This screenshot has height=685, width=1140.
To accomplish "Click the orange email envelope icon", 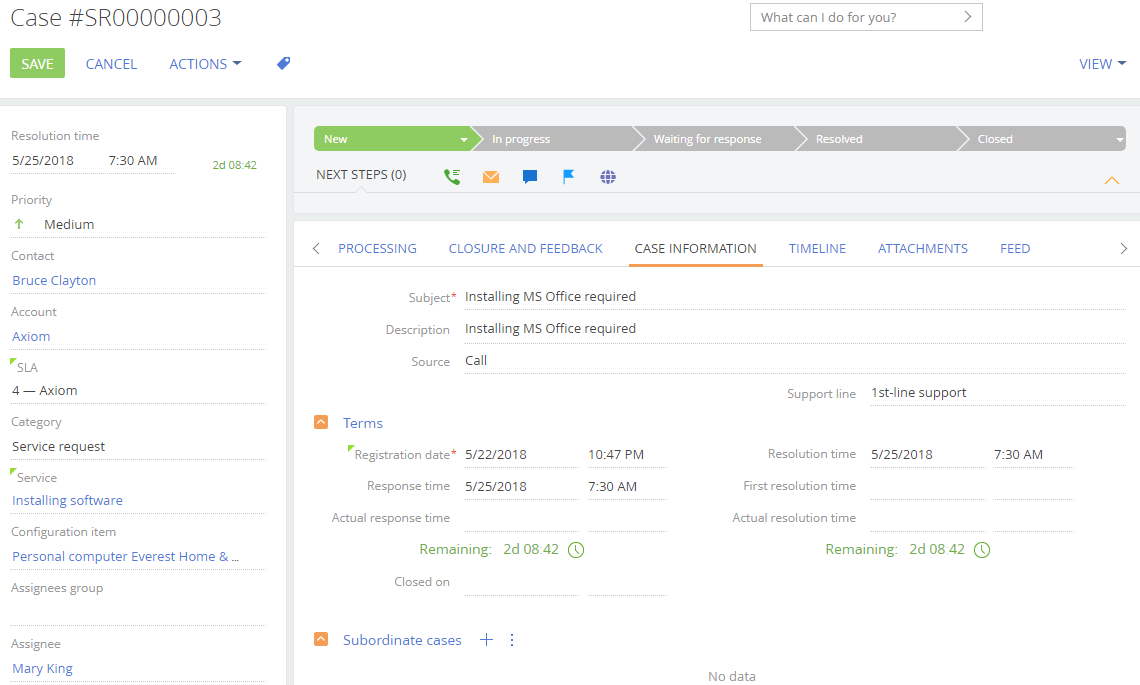I will 491,177.
